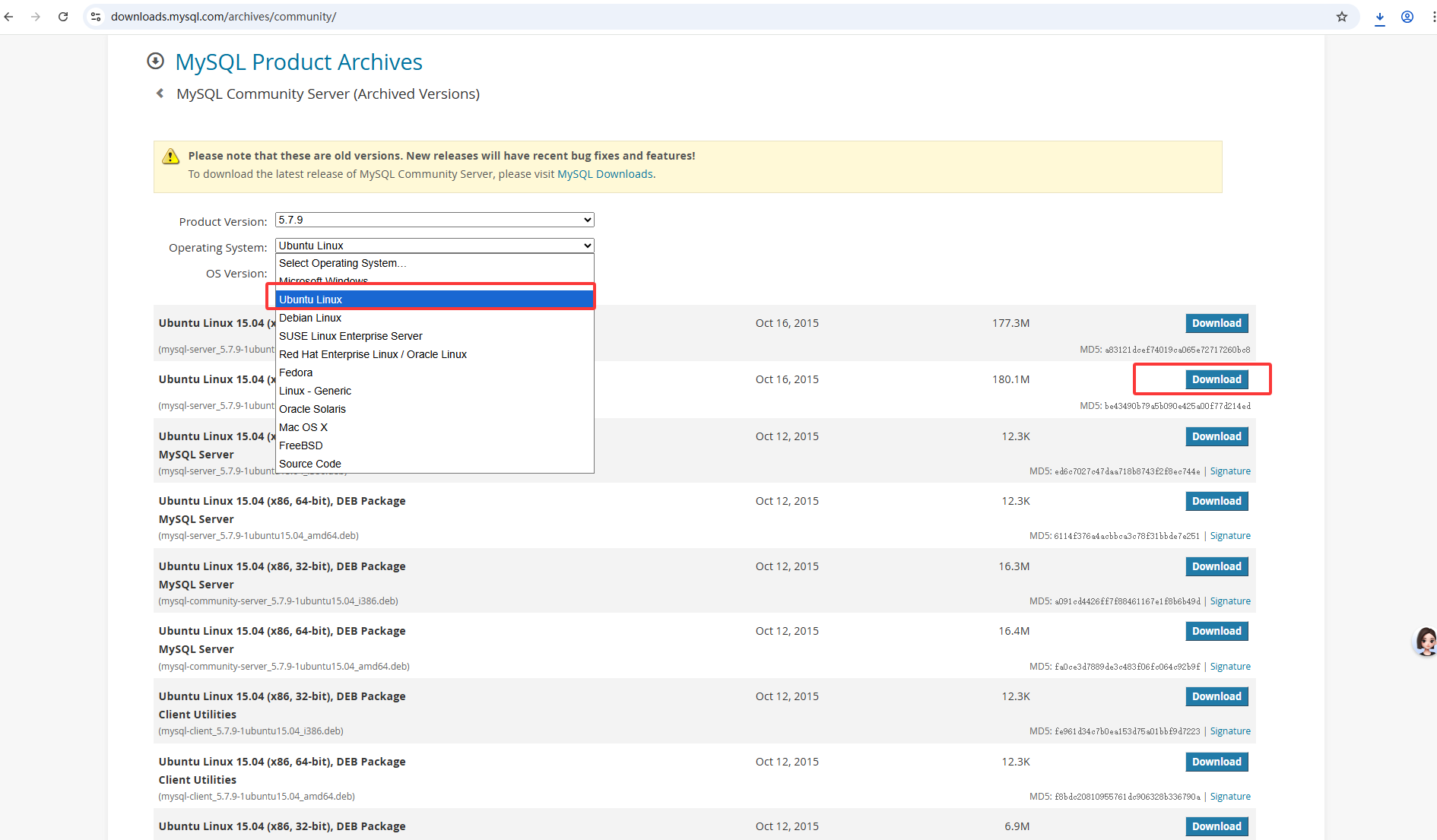The width and height of the screenshot is (1437, 840).
Task: Download mysql-community-server i386 deb
Action: click(x=1217, y=566)
